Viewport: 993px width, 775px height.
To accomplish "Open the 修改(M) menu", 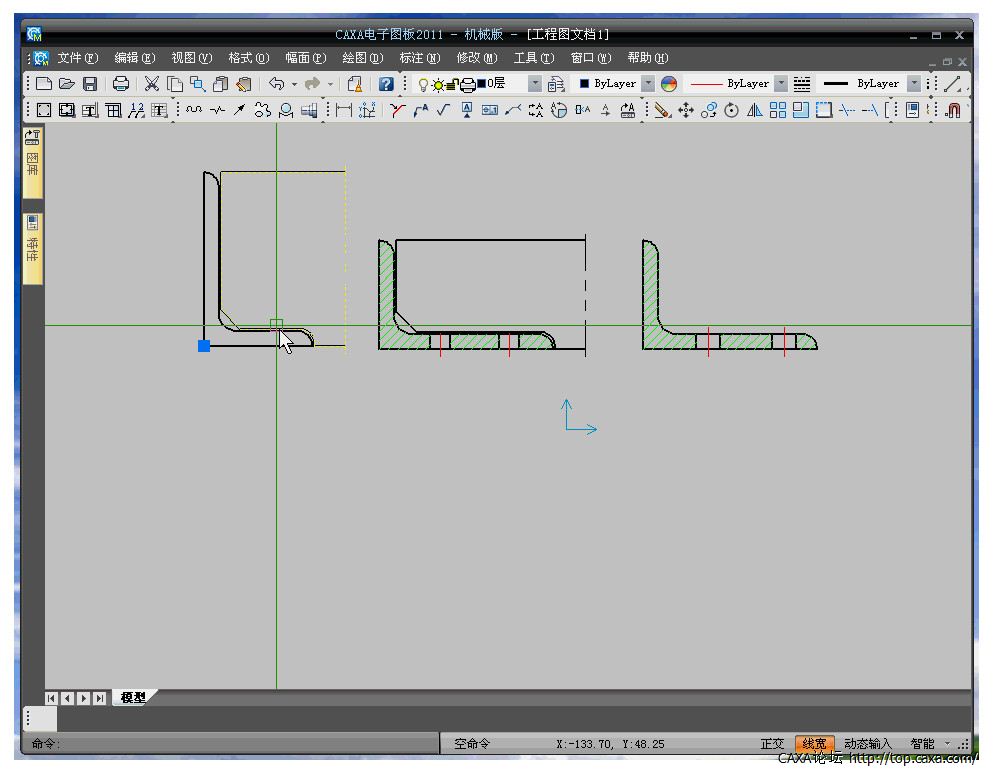I will [477, 58].
